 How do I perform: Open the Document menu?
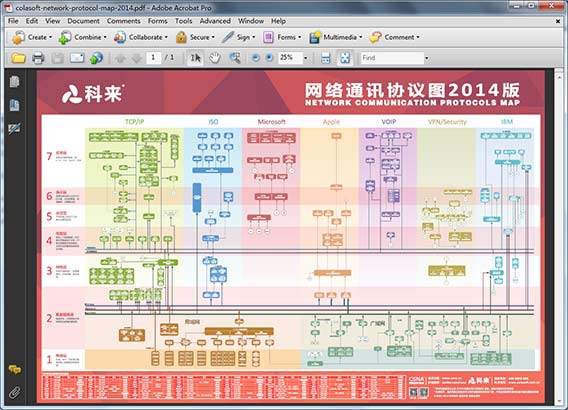tap(83, 21)
